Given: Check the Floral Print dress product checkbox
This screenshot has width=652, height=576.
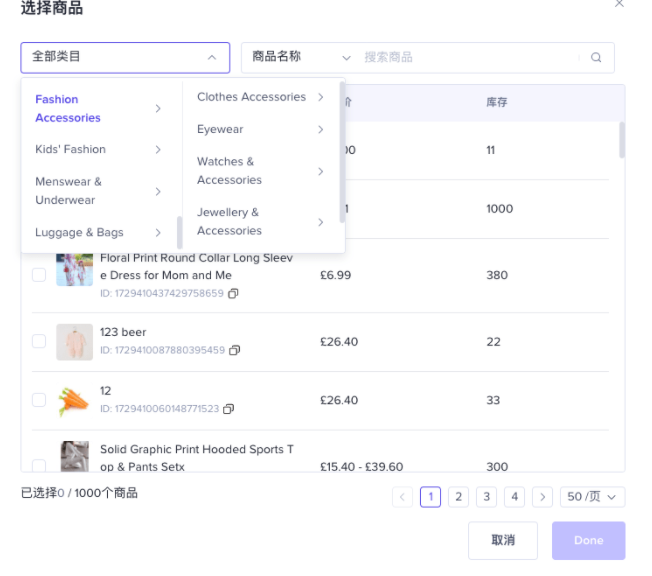Looking at the screenshot, I should click(39, 275).
